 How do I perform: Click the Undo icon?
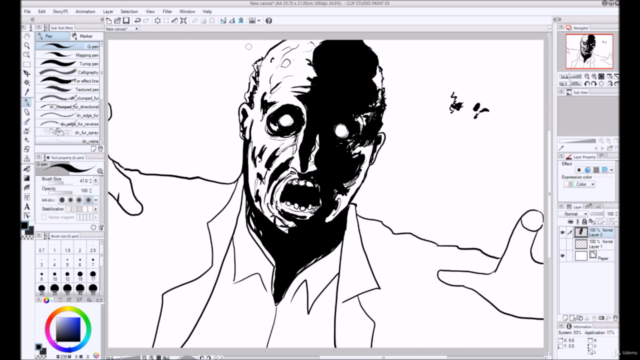(138, 21)
